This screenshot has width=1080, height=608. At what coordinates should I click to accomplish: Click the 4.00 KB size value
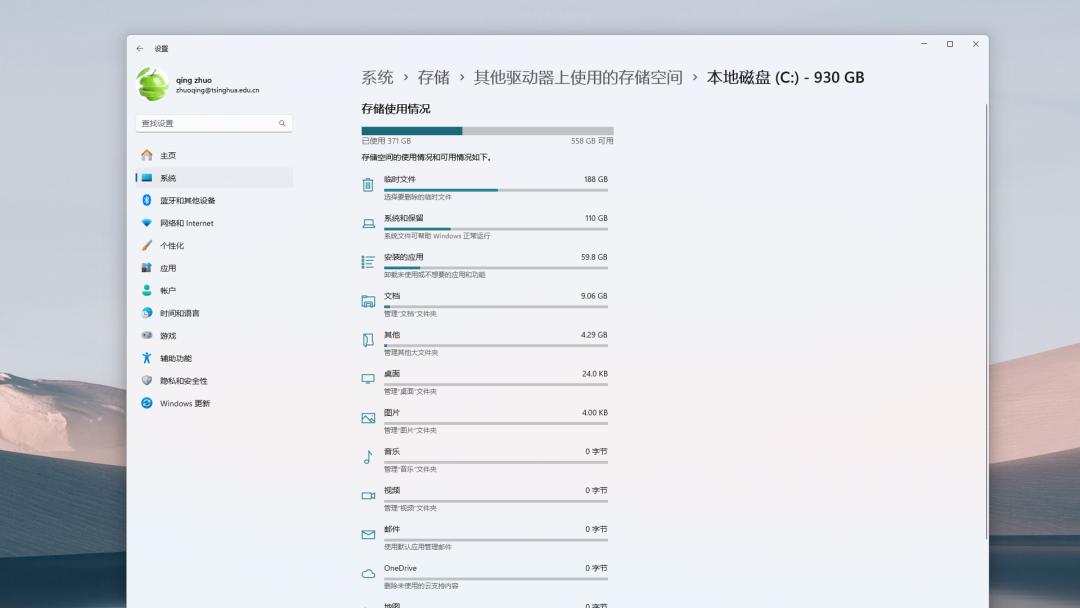click(594, 412)
